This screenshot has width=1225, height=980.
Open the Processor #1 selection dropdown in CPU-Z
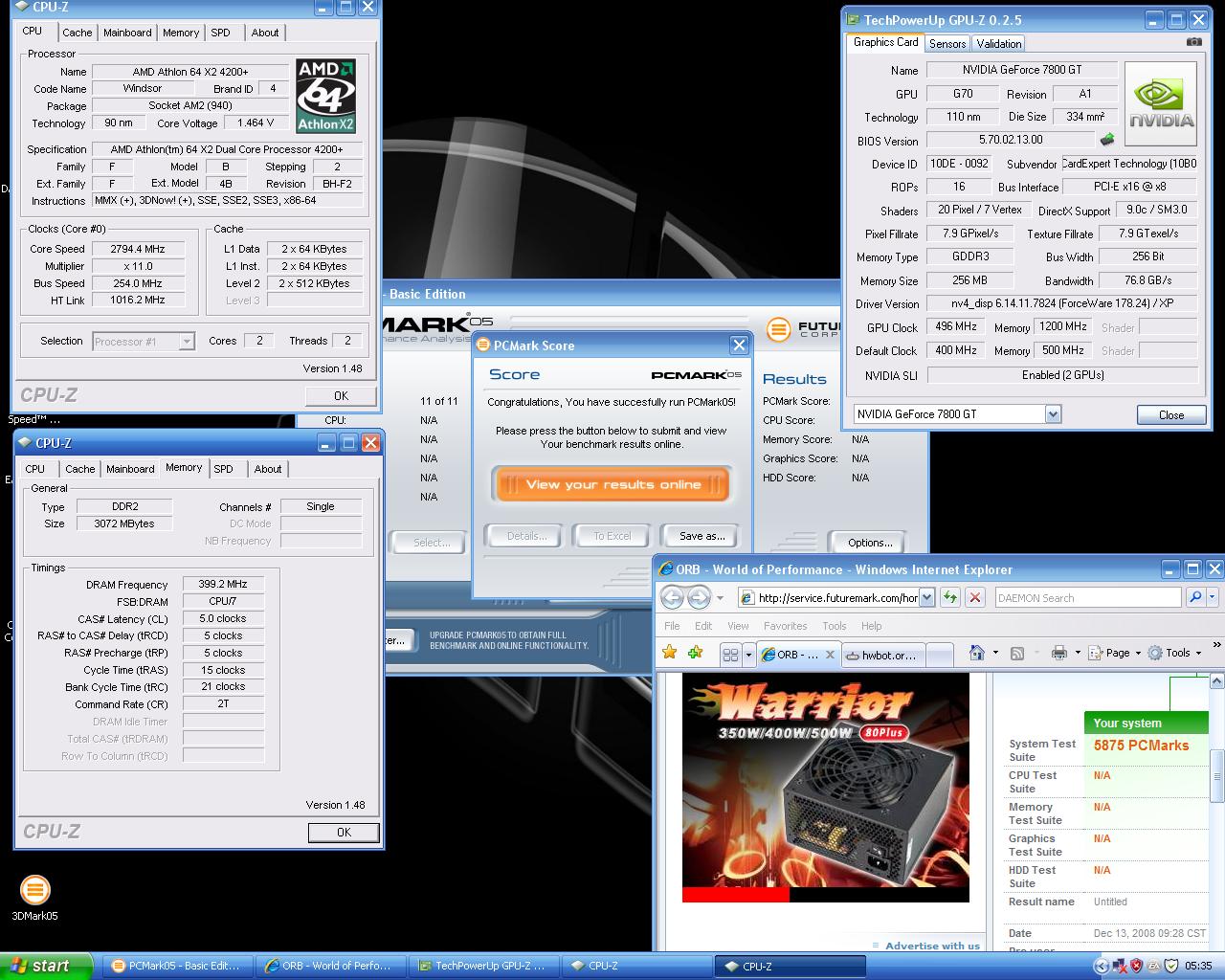(187, 342)
